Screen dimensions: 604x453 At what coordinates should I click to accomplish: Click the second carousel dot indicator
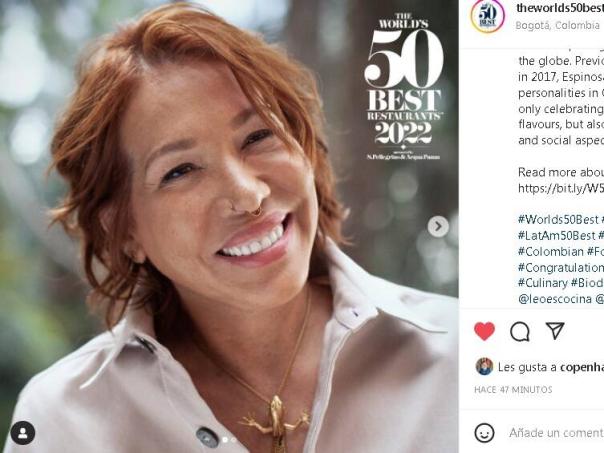pos(234,440)
